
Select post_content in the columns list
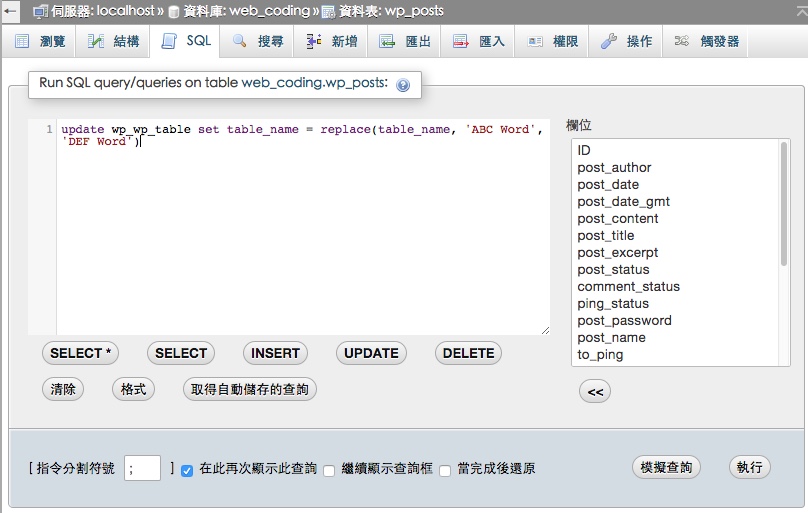coord(618,218)
